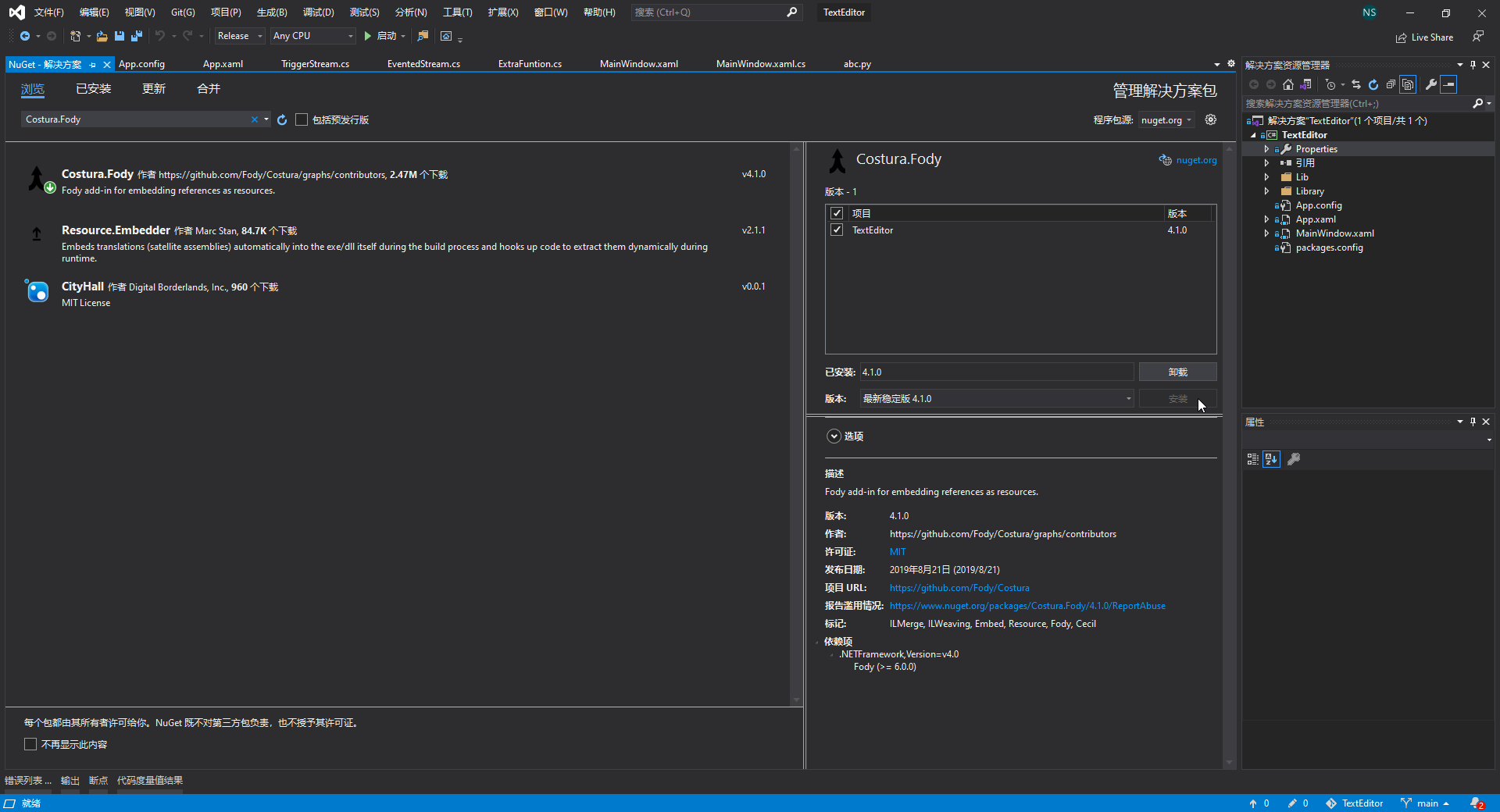Viewport: 1500px width, 812px height.
Task: Click the alphabetical sort icon in Properties panel
Action: click(1271, 459)
